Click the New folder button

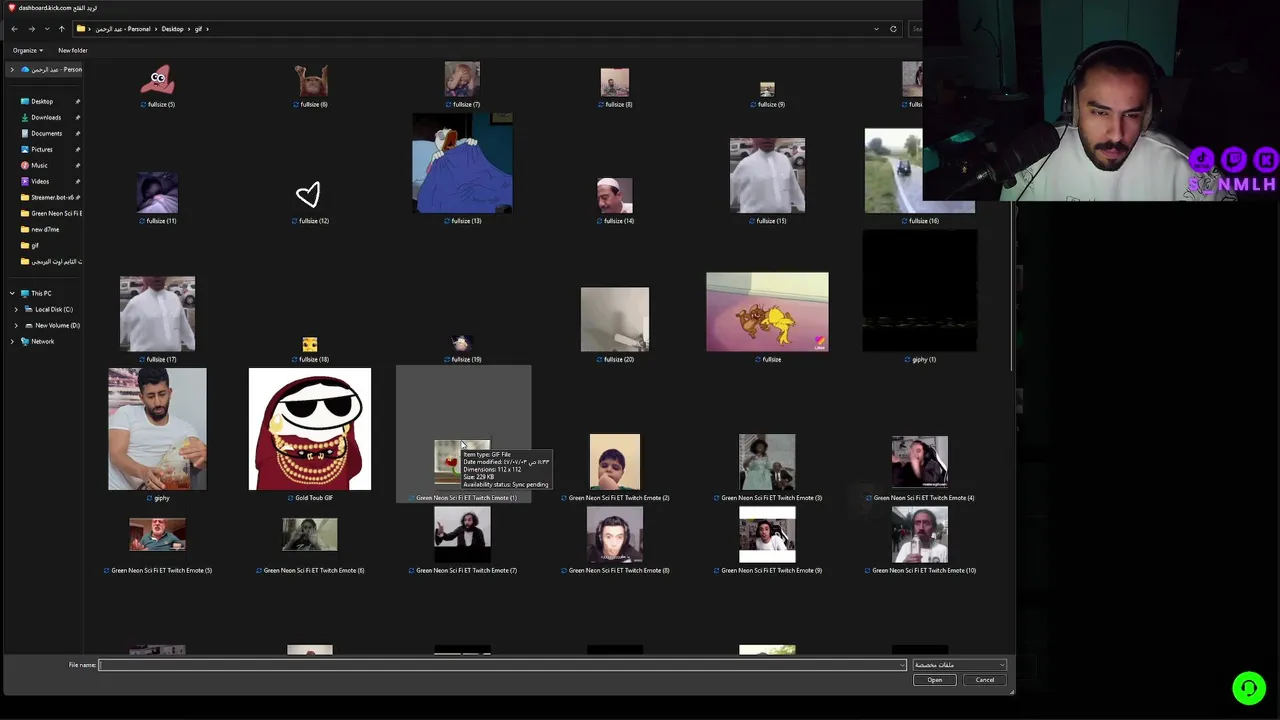tap(72, 50)
